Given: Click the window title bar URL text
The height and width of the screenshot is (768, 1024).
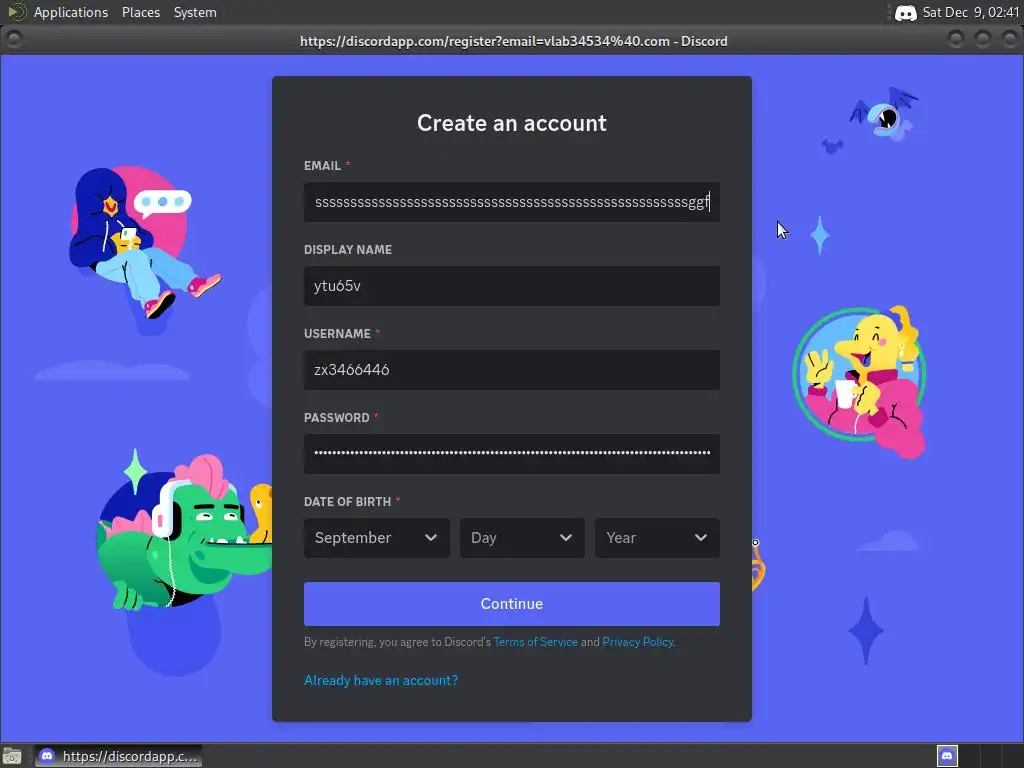Looking at the screenshot, I should 513,41.
